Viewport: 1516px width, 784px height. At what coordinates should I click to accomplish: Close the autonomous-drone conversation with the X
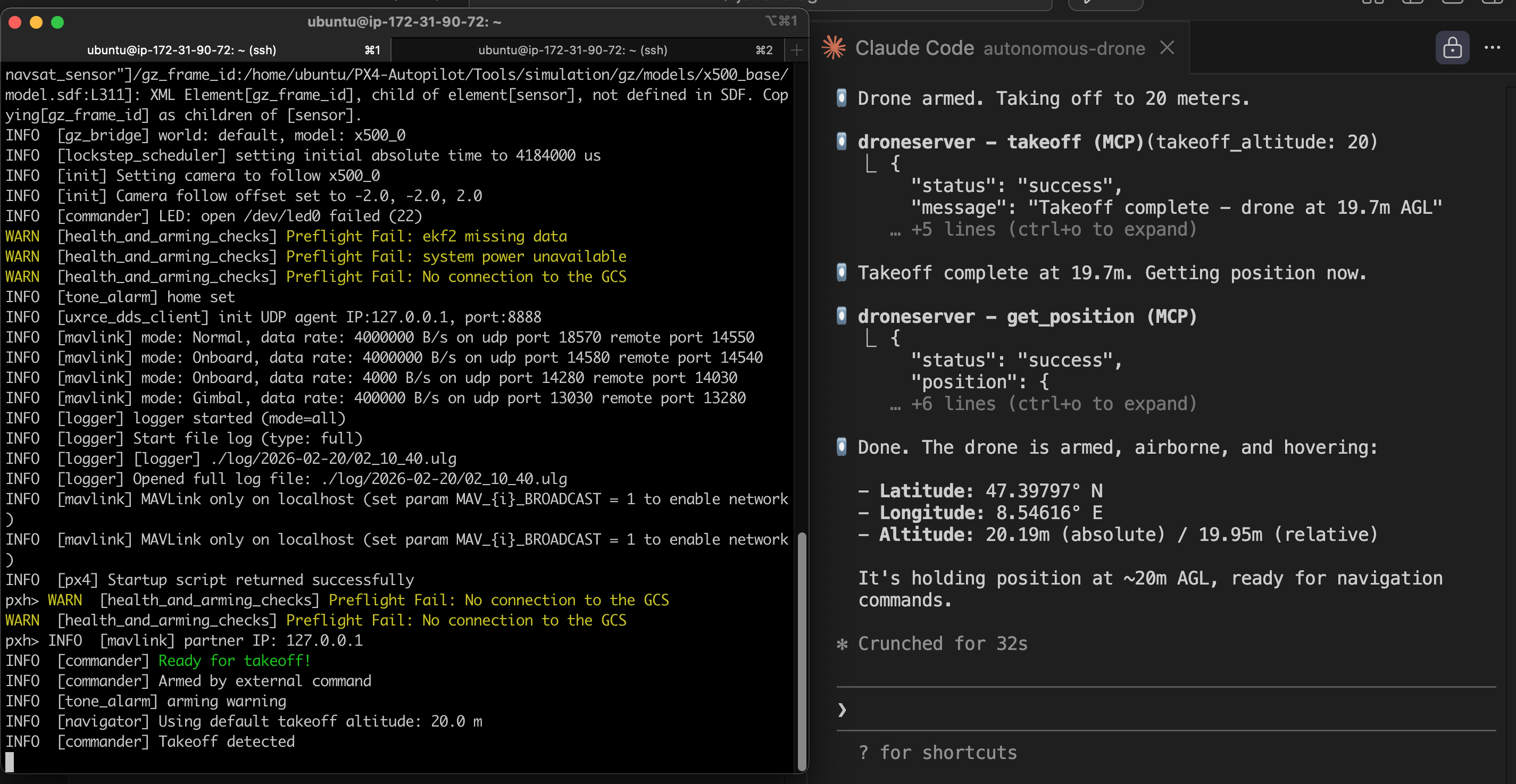(x=1167, y=48)
